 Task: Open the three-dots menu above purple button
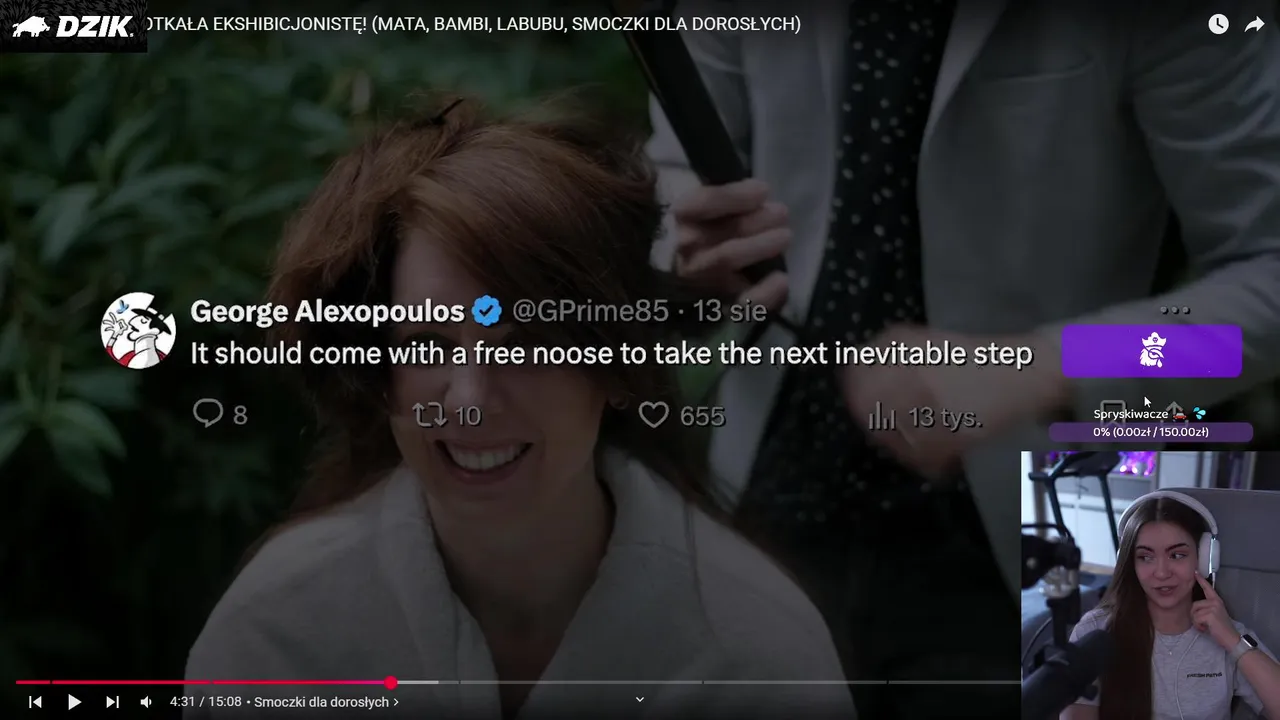(1174, 310)
